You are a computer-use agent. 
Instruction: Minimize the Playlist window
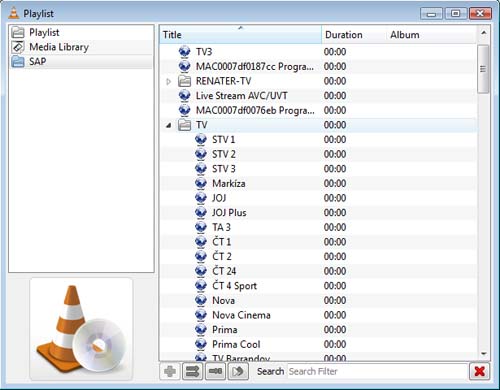tap(431, 14)
